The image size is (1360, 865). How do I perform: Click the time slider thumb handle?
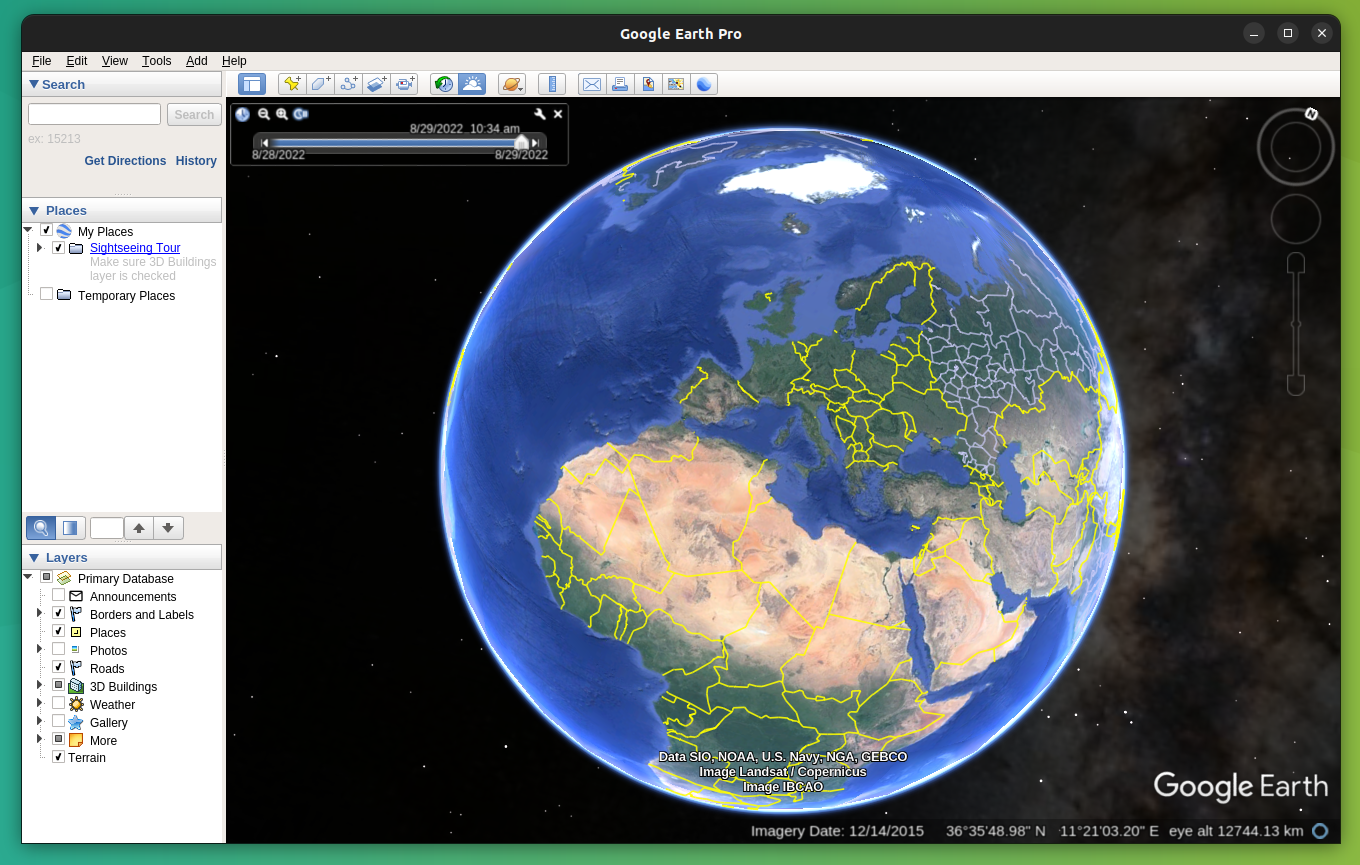(521, 143)
